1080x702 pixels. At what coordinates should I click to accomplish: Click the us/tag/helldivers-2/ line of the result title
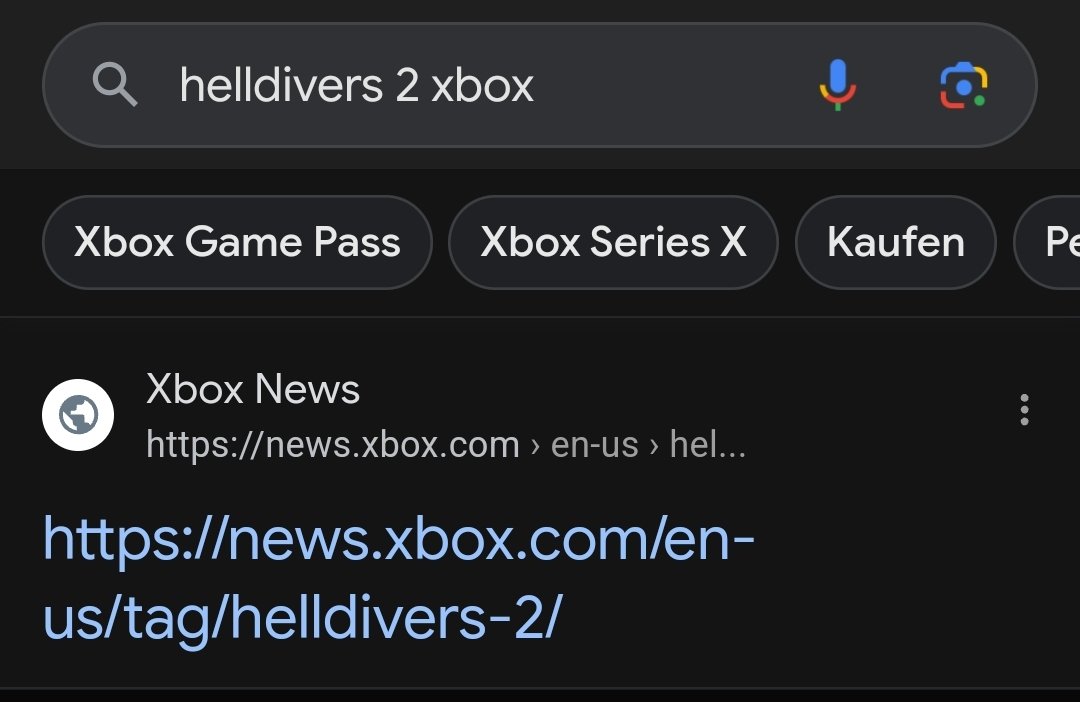pos(303,617)
